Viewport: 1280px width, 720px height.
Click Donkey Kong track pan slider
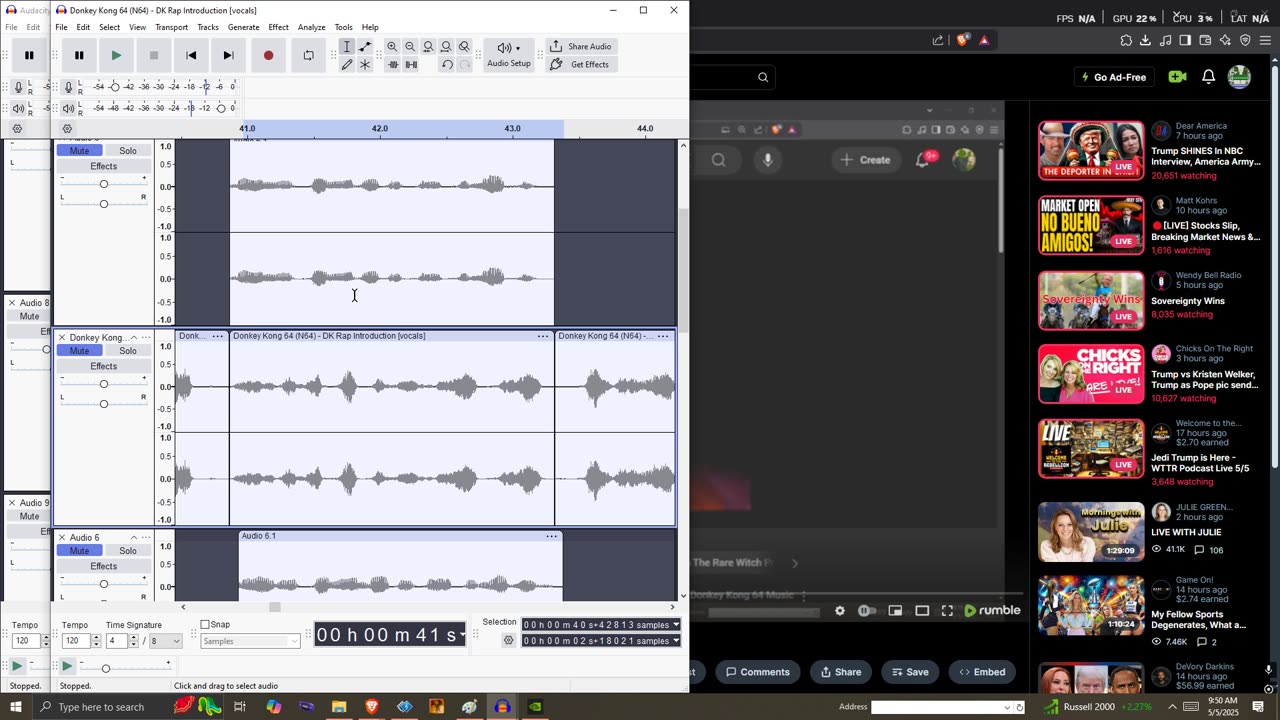pos(103,404)
